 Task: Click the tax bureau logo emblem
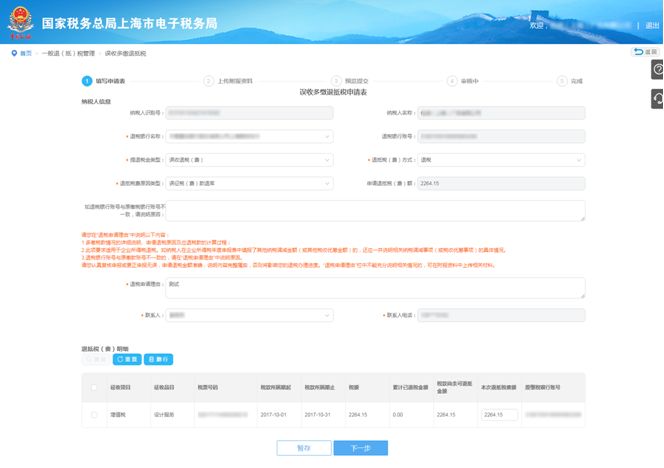click(x=19, y=20)
